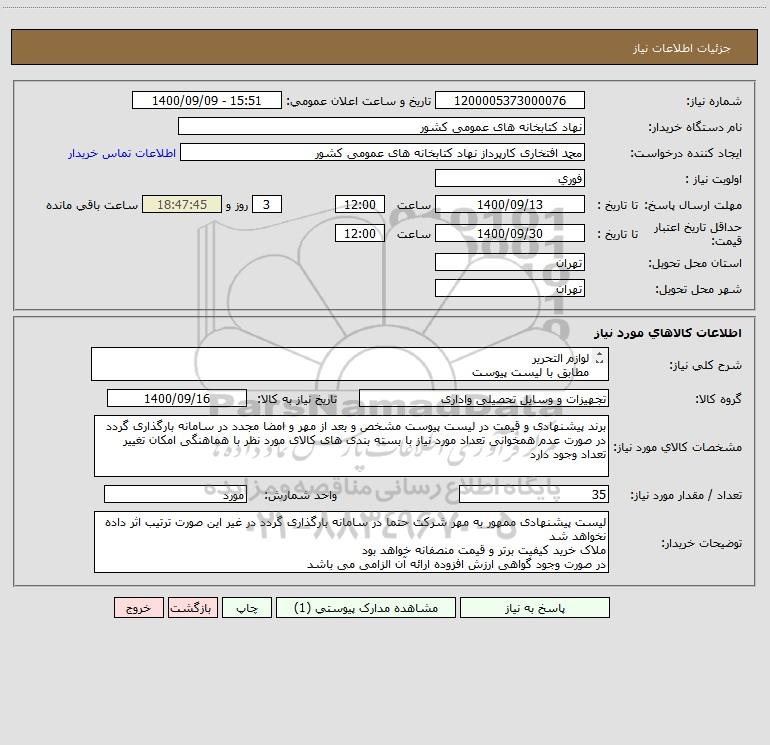Click the مهلت ارسال پاسخ label
This screenshot has height=745, width=770.
pyautogui.click(x=693, y=205)
